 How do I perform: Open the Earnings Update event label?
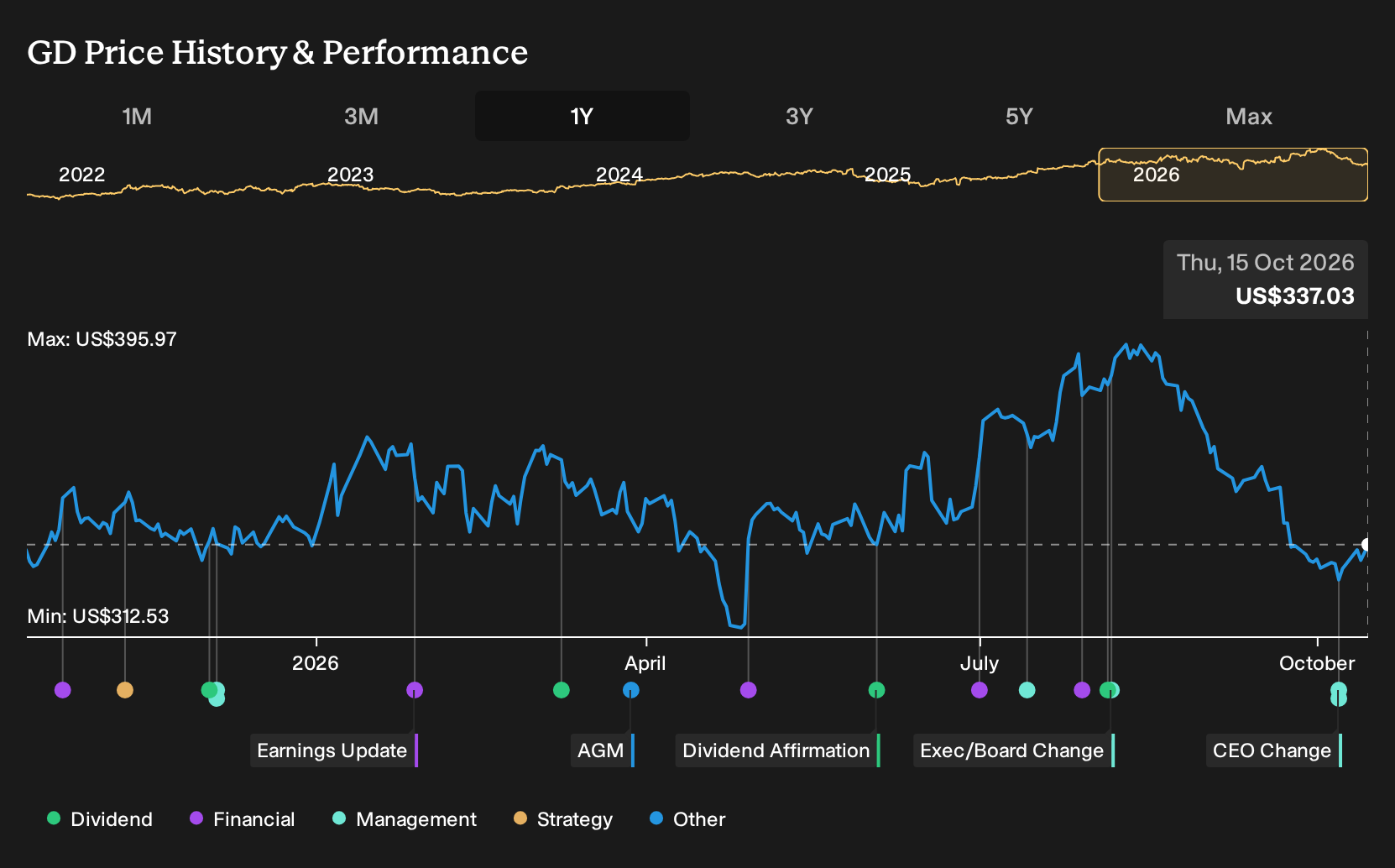334,750
